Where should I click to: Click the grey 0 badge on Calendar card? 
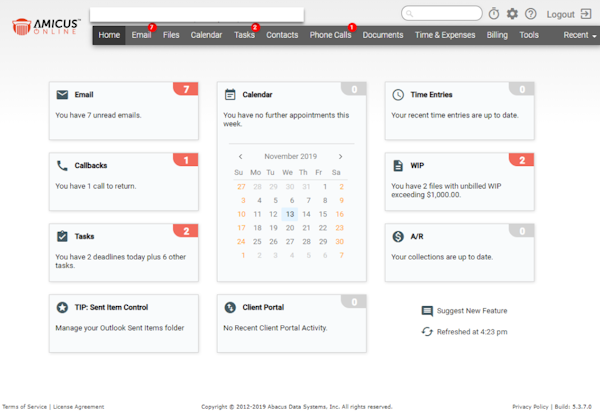coord(354,89)
